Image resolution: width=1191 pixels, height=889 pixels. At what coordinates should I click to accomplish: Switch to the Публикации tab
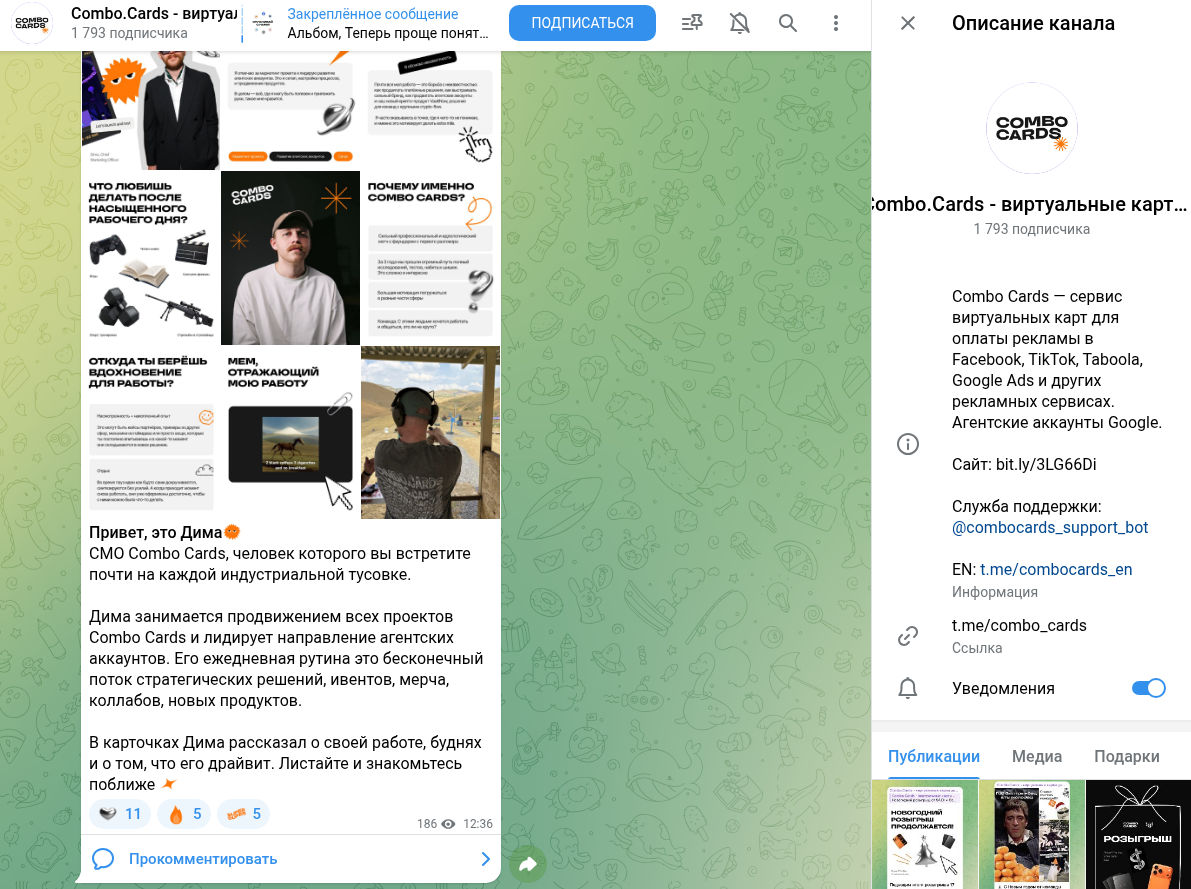pos(934,757)
